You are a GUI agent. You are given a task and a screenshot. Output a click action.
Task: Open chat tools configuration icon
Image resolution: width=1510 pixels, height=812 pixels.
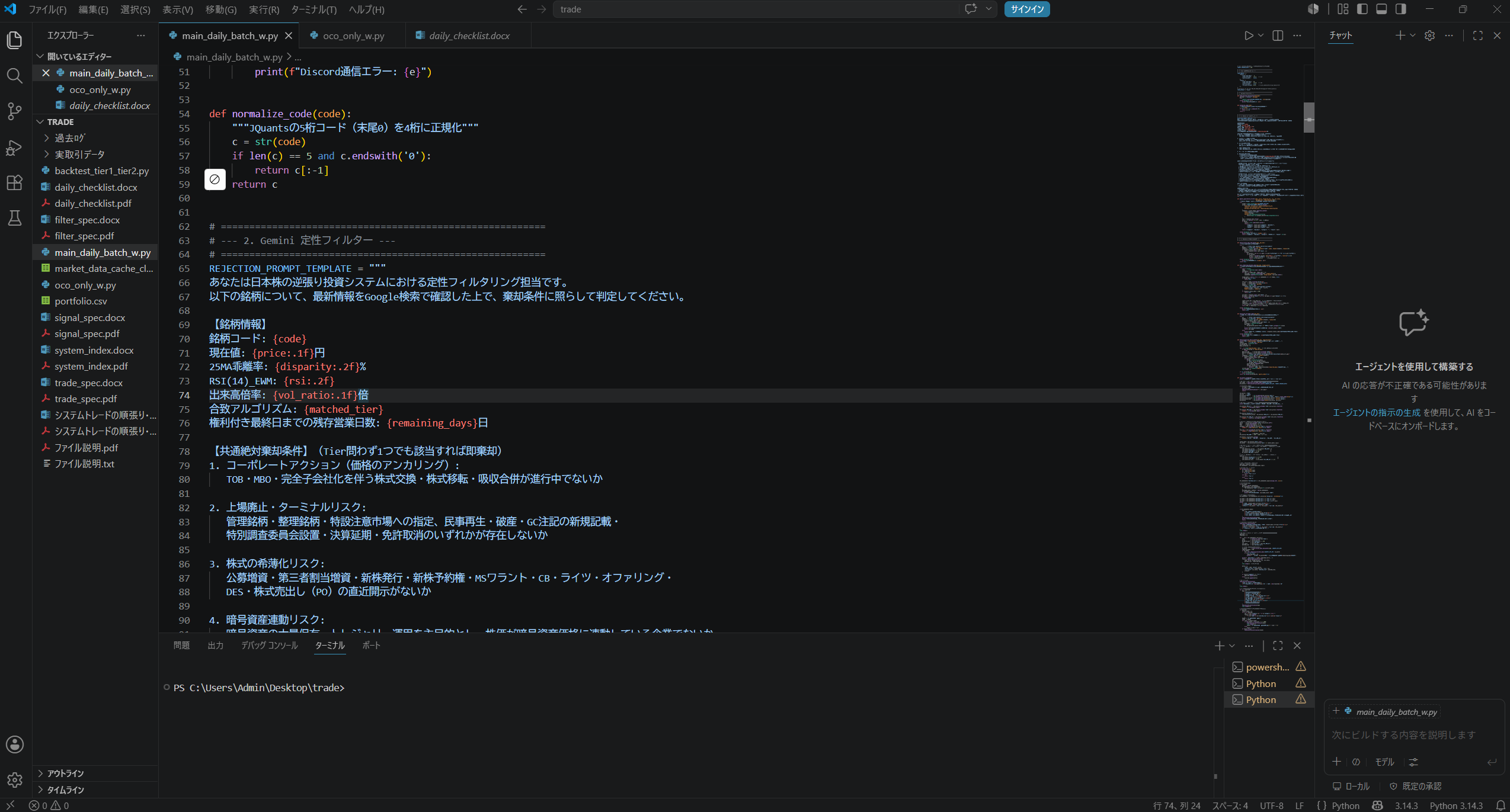(x=1413, y=762)
